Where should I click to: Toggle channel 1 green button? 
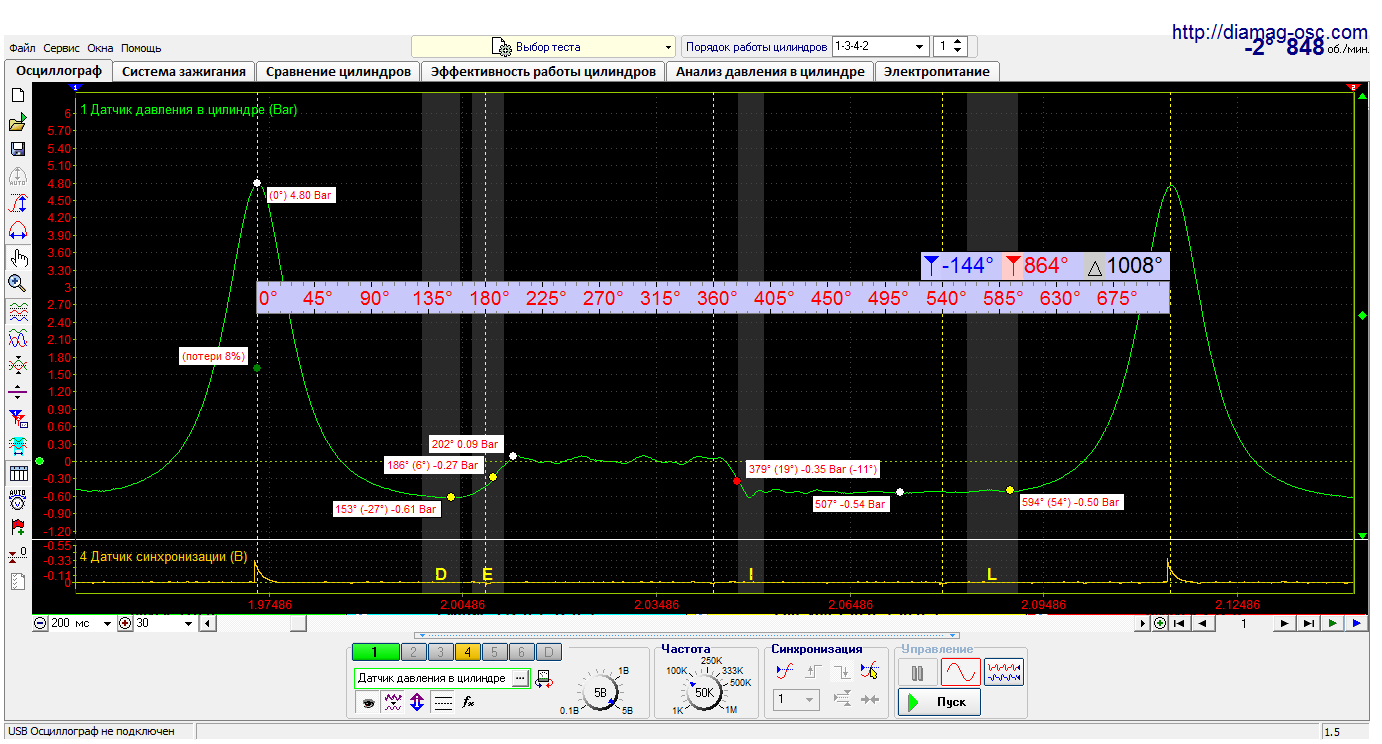(375, 652)
